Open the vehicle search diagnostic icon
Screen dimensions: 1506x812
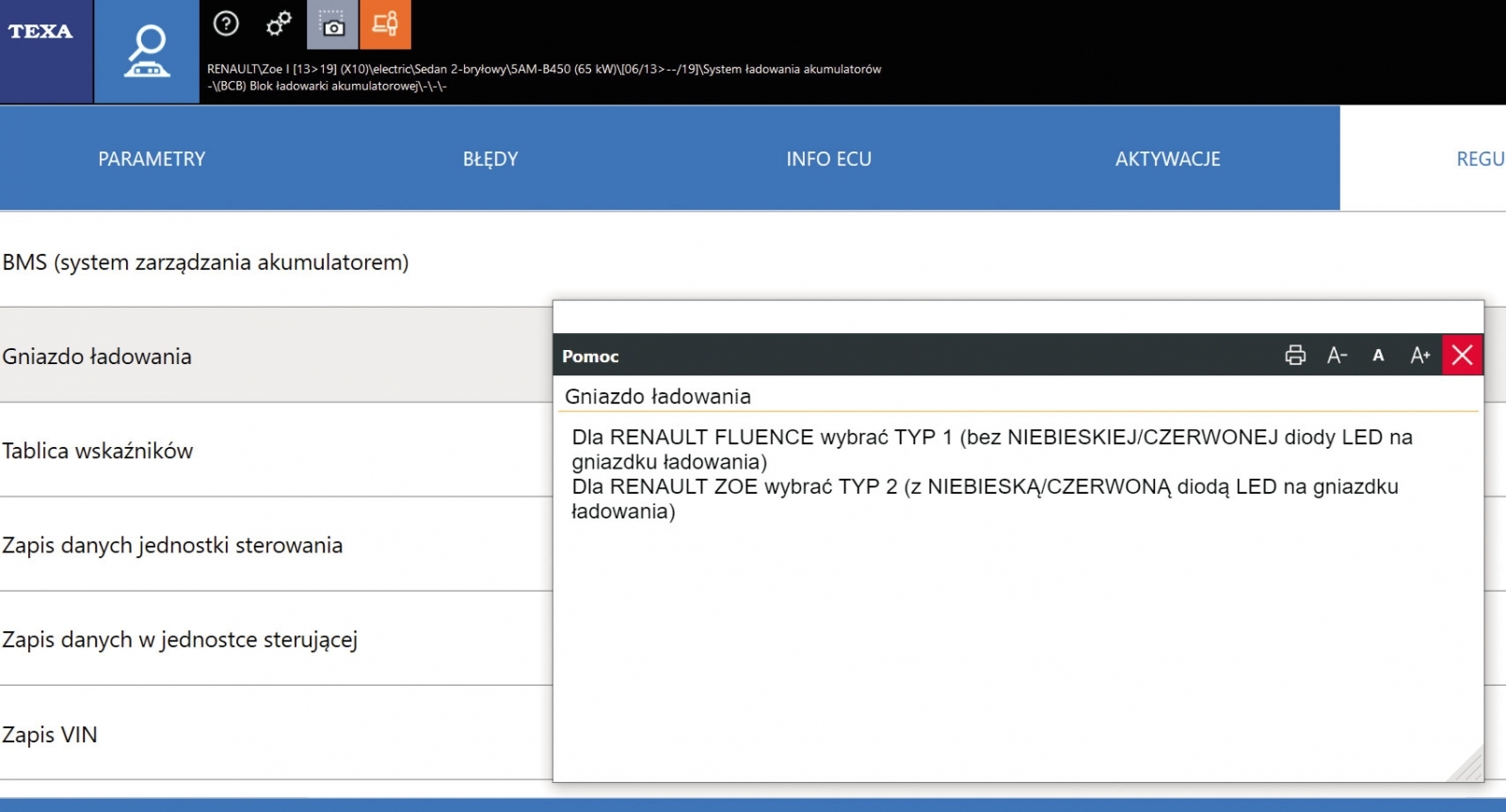147,51
